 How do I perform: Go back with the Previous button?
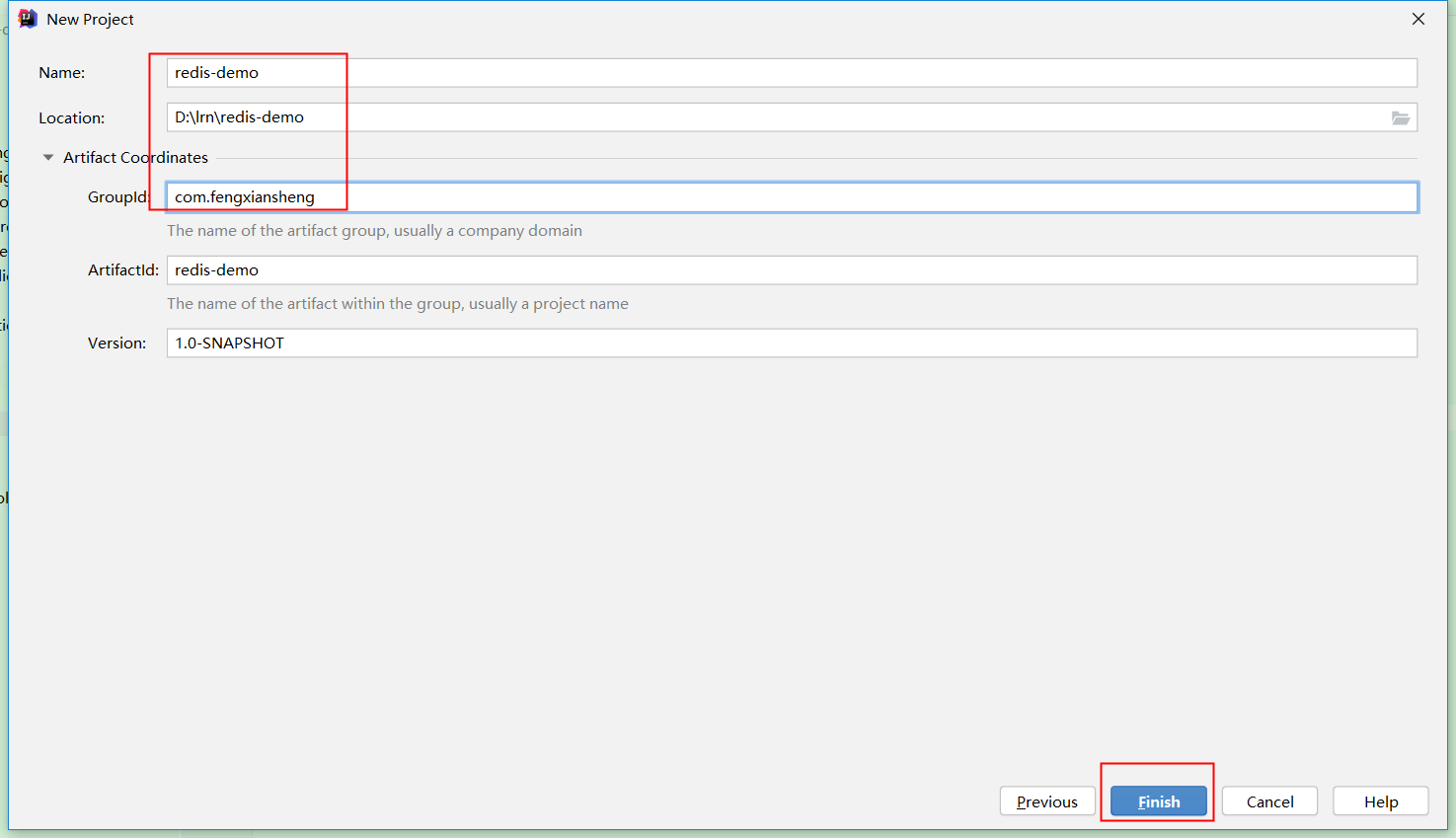click(x=1047, y=801)
